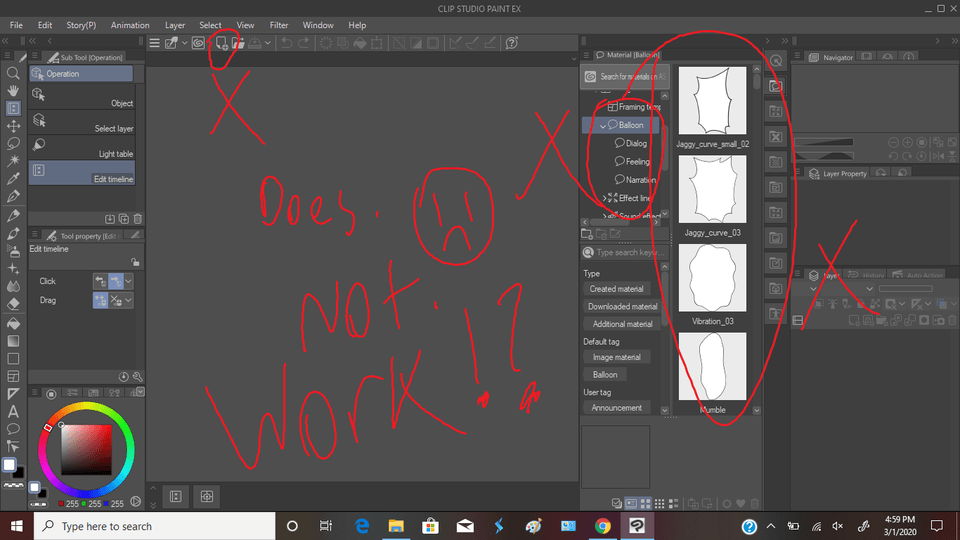Open dropdown next to save icon in command bar
Image resolution: width=960 pixels, height=540 pixels.
pyautogui.click(x=268, y=43)
